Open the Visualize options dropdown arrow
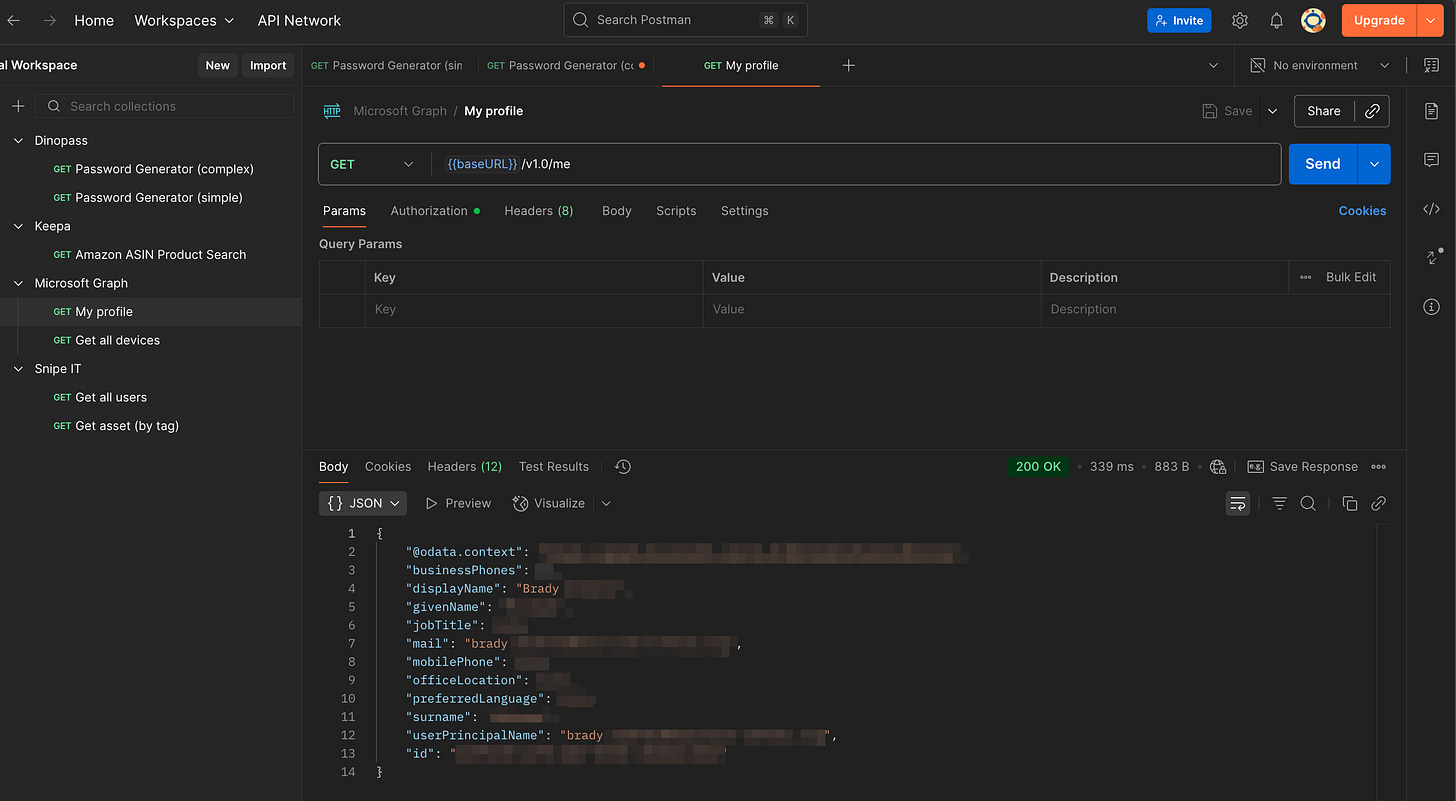This screenshot has height=801, width=1456. coord(606,504)
